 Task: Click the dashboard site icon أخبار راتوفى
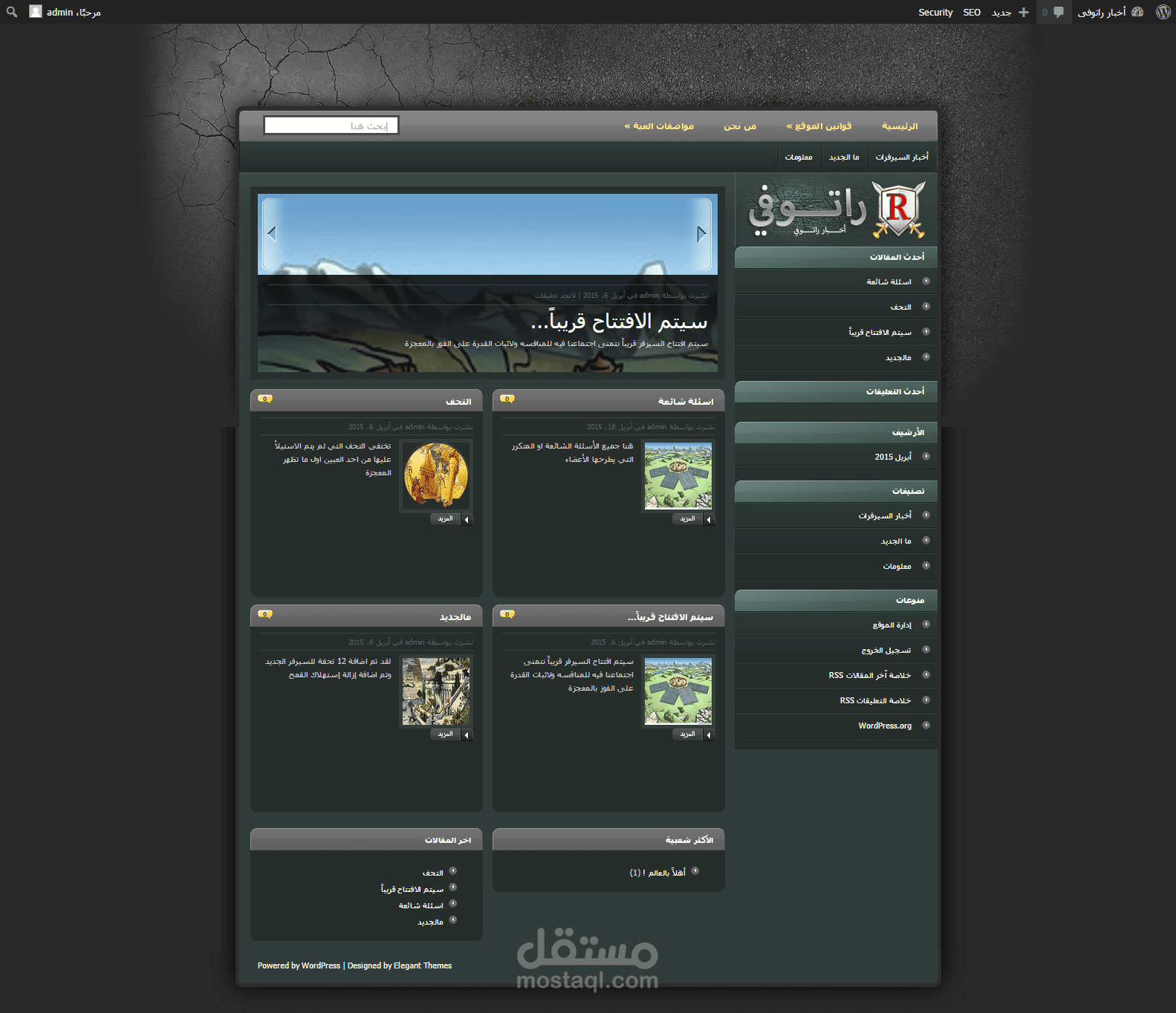[1137, 12]
